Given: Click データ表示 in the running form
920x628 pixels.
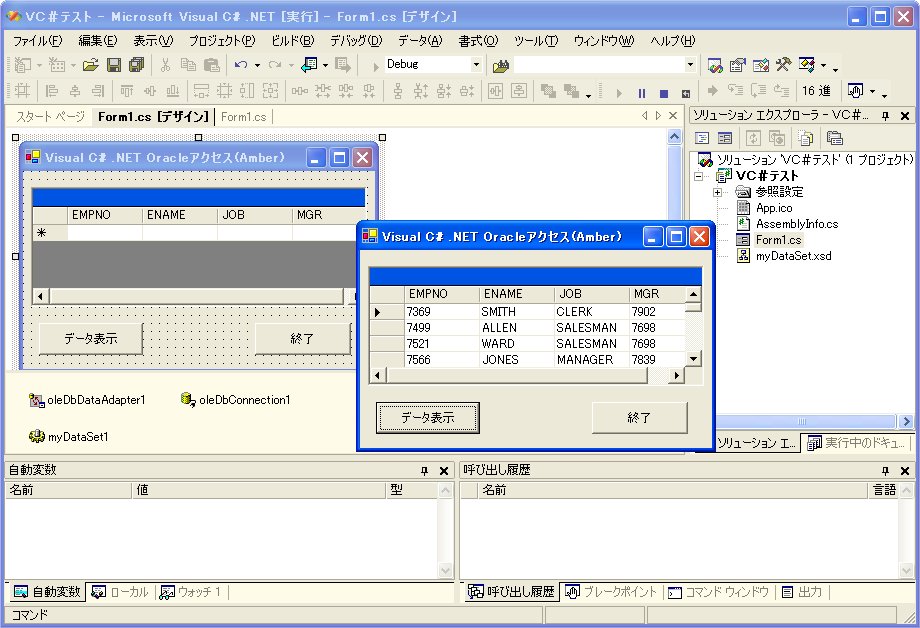Looking at the screenshot, I should click(428, 418).
